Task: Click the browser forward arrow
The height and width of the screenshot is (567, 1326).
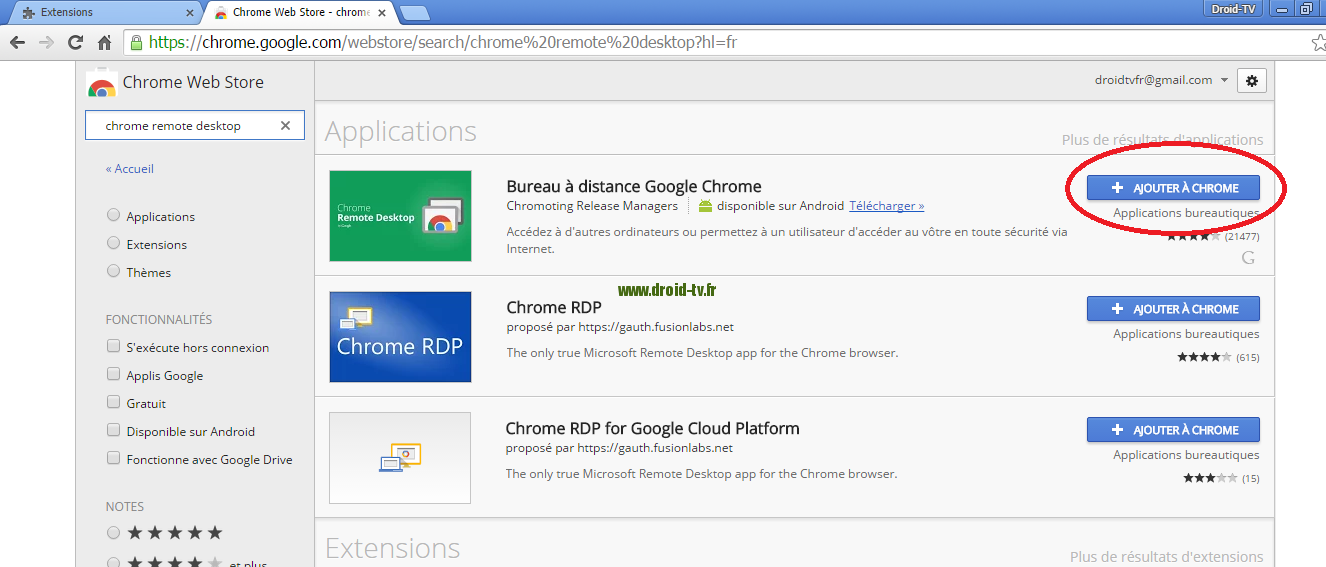Action: pos(46,43)
